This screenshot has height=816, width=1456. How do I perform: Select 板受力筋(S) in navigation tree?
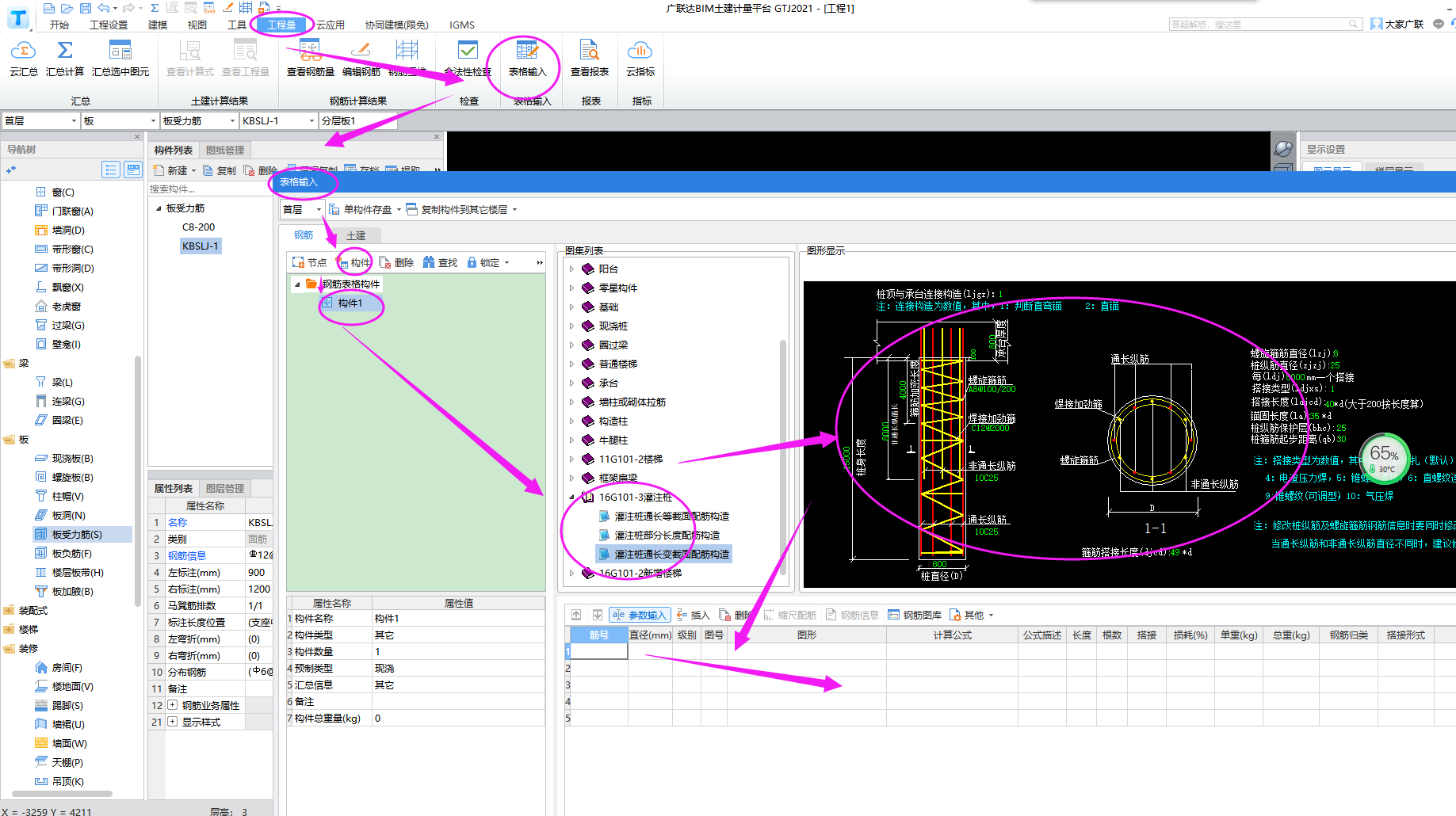pyautogui.click(x=77, y=534)
